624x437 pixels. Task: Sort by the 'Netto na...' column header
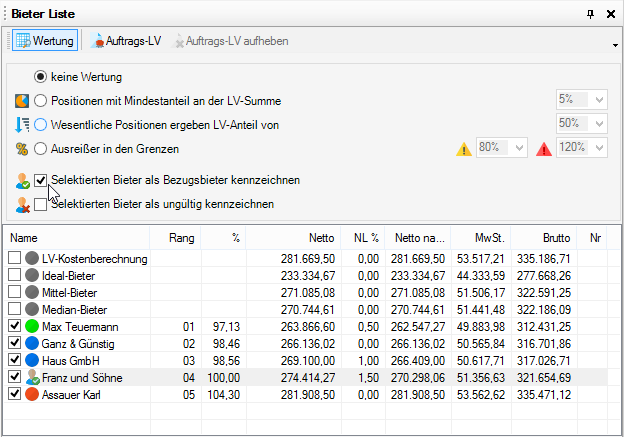418,238
